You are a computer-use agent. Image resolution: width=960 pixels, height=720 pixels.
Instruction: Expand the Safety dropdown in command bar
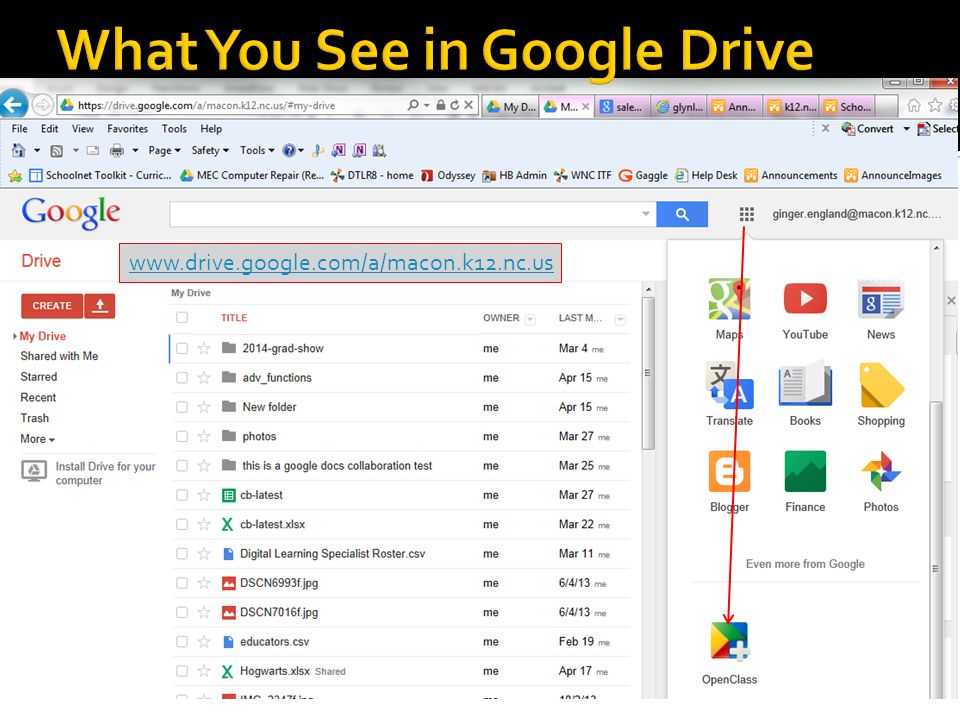click(x=210, y=151)
